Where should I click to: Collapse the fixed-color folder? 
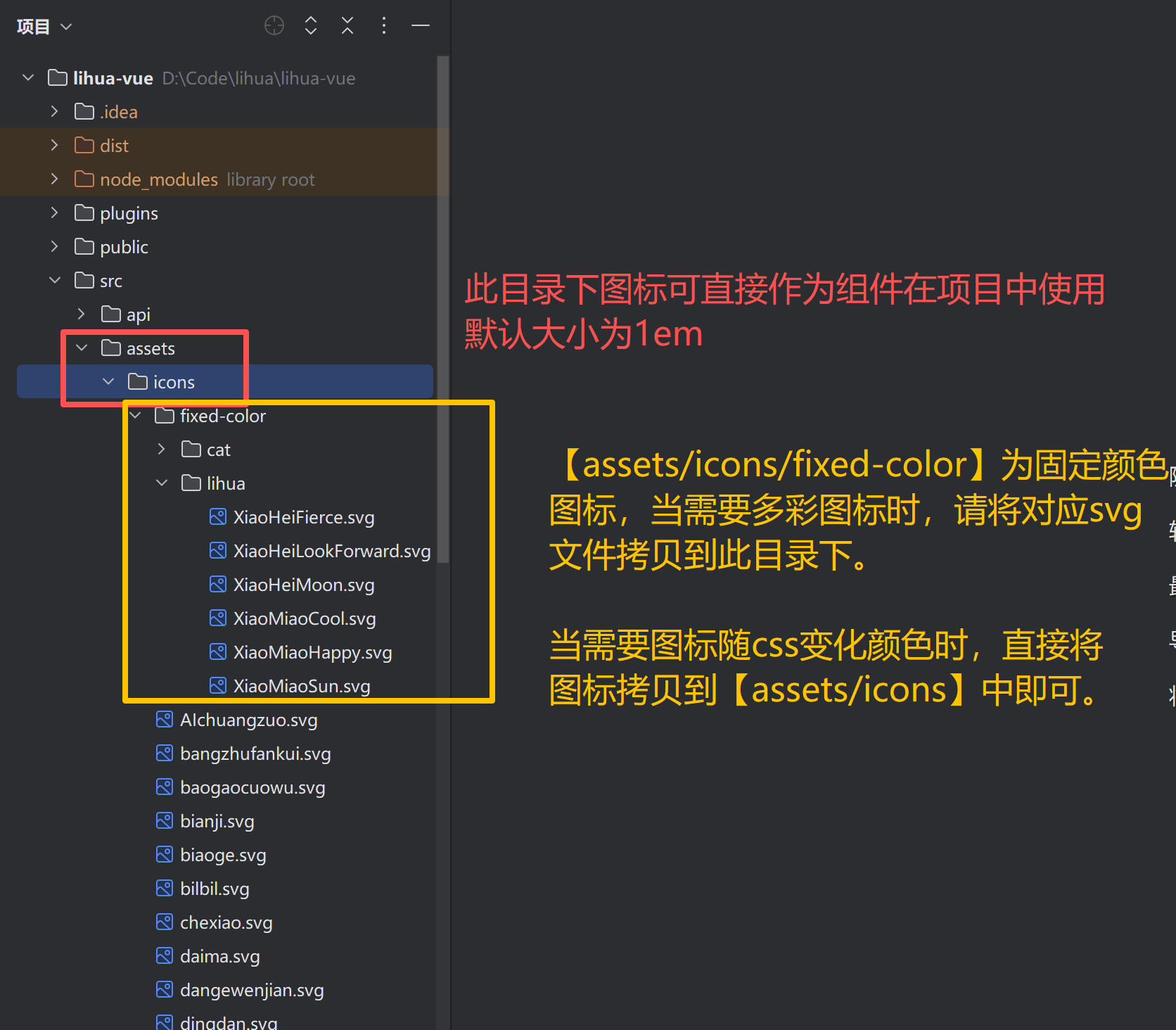[135, 416]
